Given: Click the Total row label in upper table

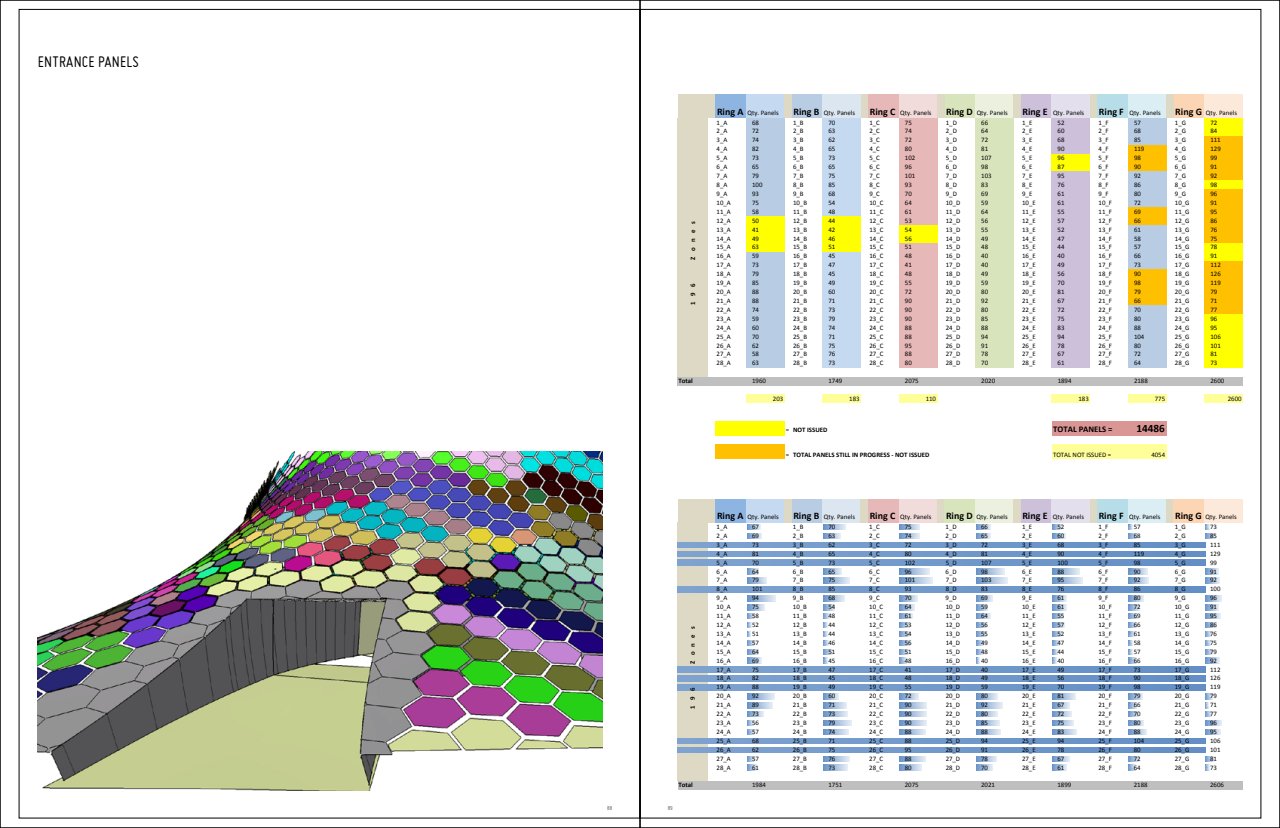Looking at the screenshot, I should 686,381.
